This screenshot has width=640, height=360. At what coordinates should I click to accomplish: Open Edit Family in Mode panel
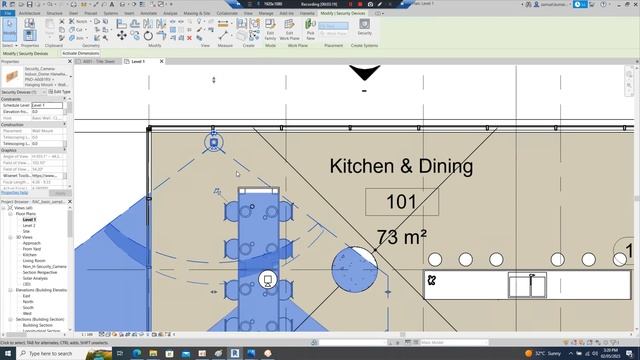[x=270, y=29]
